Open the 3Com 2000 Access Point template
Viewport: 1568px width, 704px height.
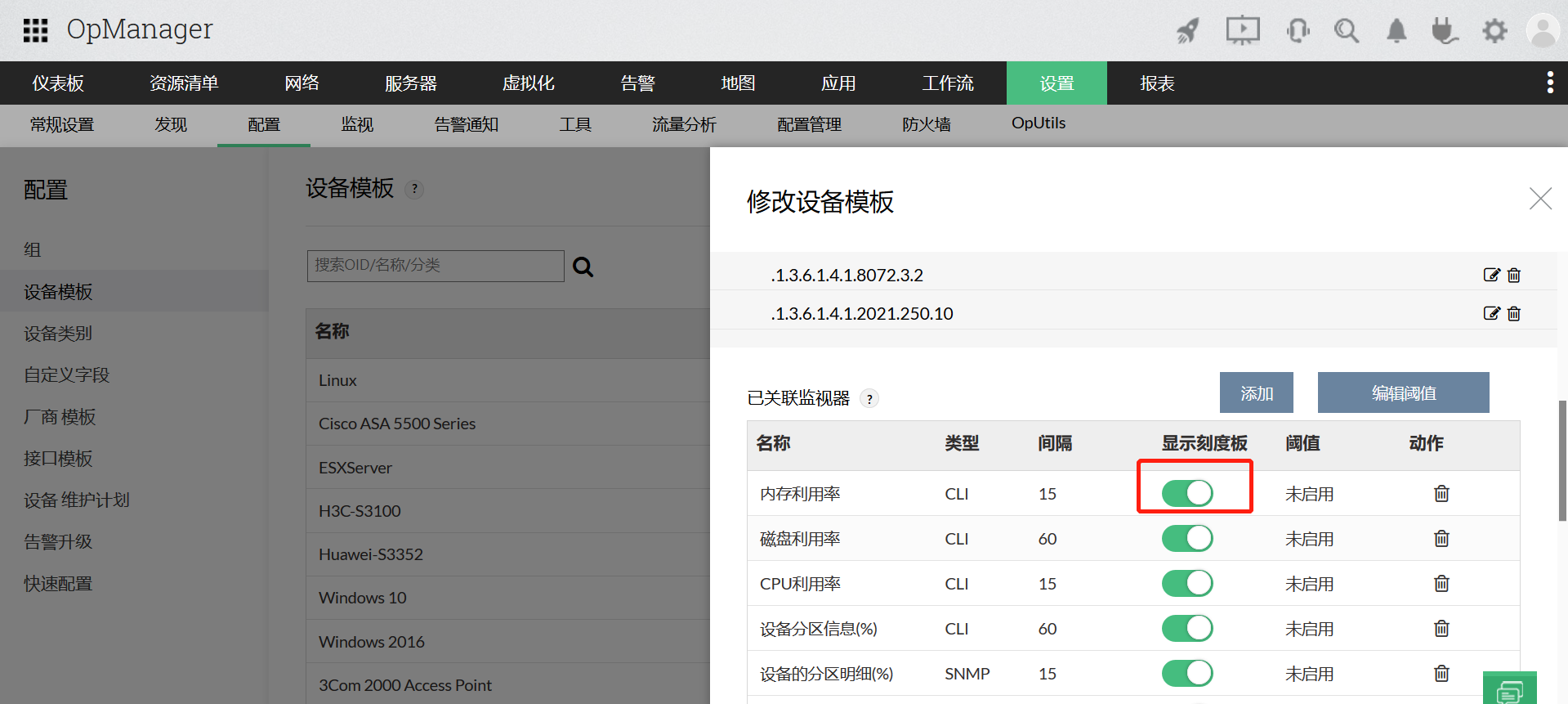[x=507, y=684]
